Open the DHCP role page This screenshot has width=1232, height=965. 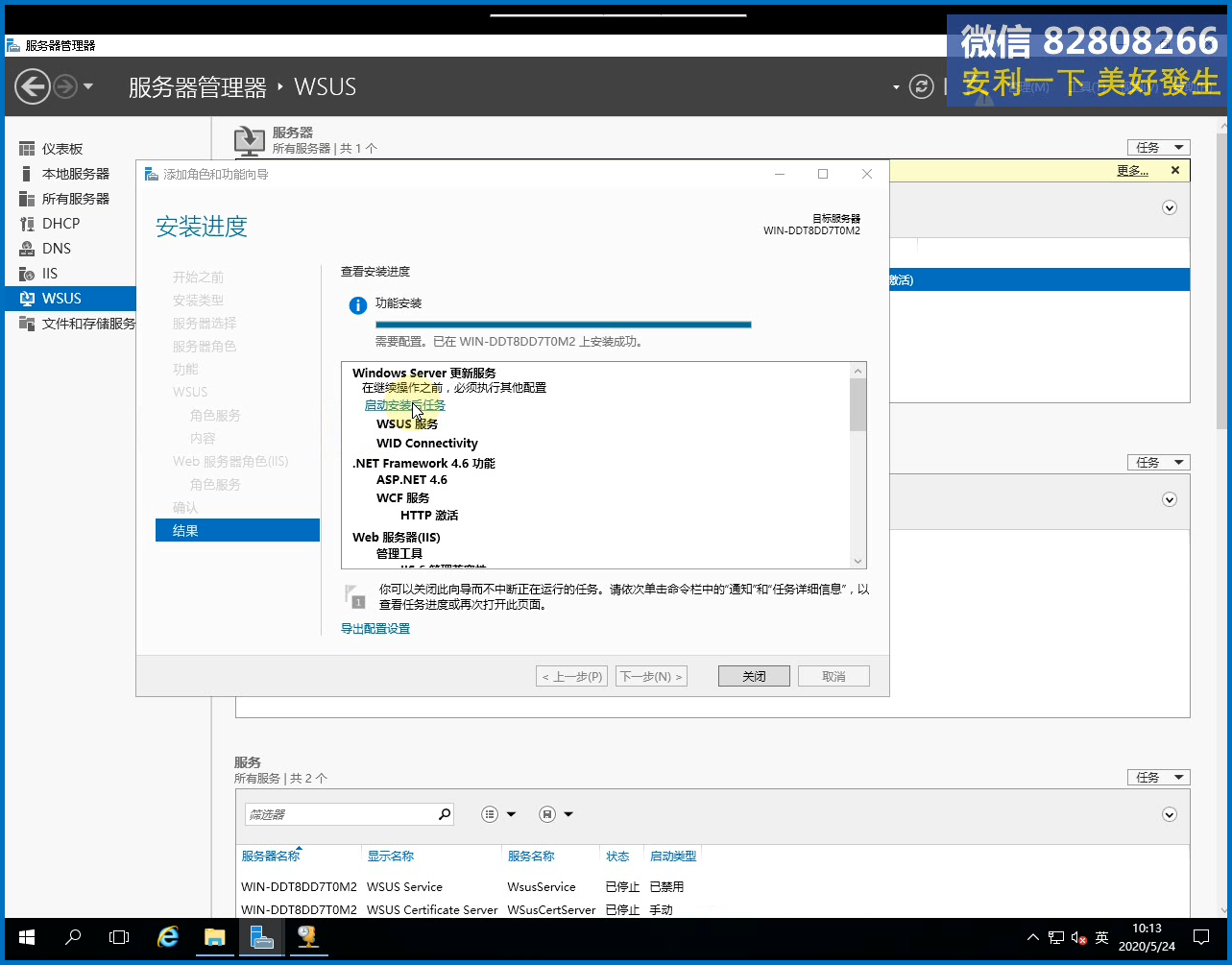[60, 224]
